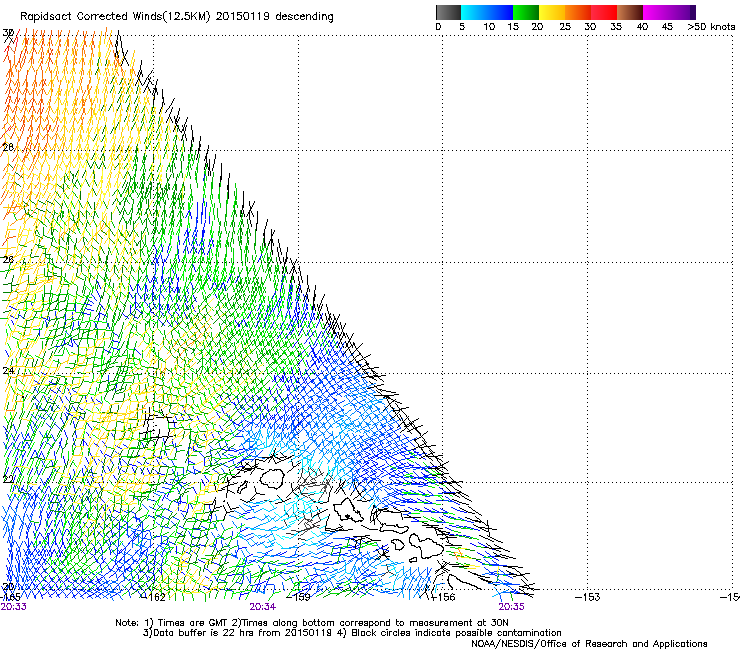
Task: Click the '40' legend scale label
Action: 642,27
